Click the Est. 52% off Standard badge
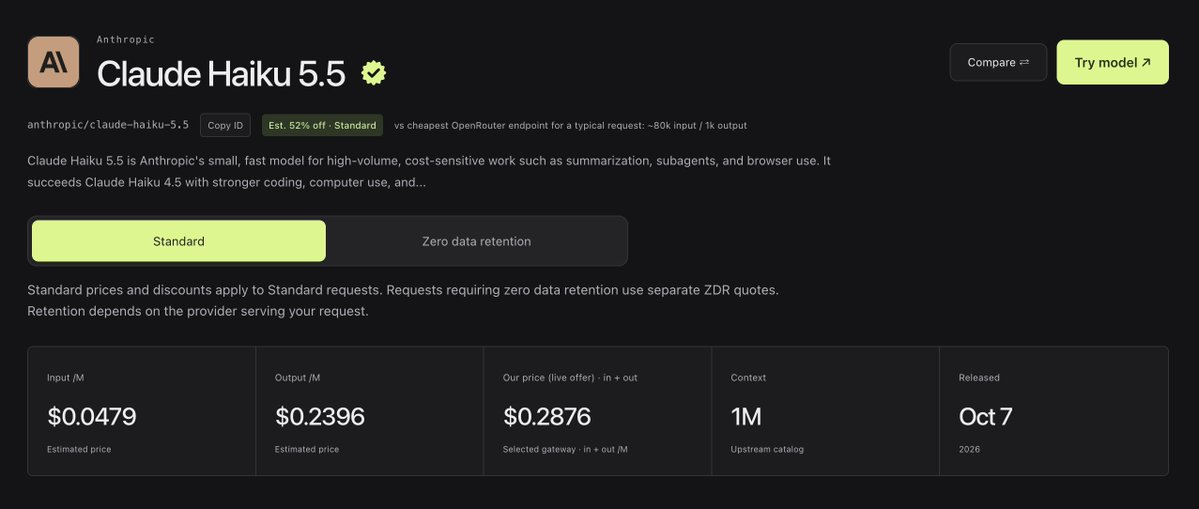Image resolution: width=1199 pixels, height=509 pixels. point(322,125)
